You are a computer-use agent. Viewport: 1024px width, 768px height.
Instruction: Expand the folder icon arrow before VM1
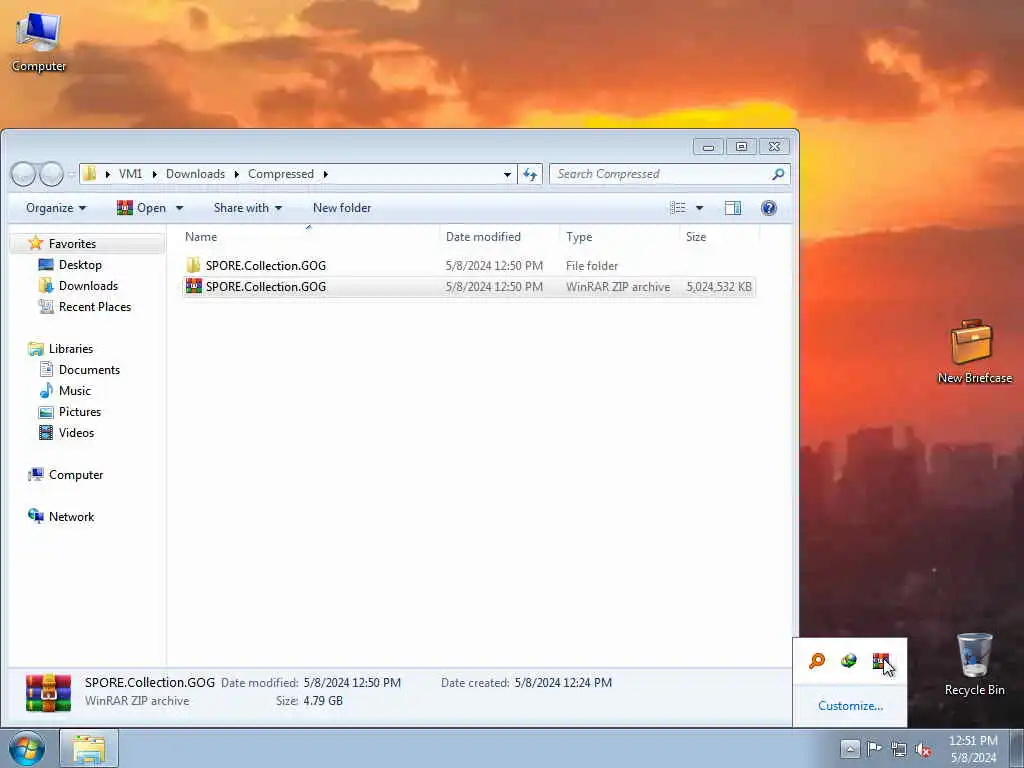pos(107,174)
